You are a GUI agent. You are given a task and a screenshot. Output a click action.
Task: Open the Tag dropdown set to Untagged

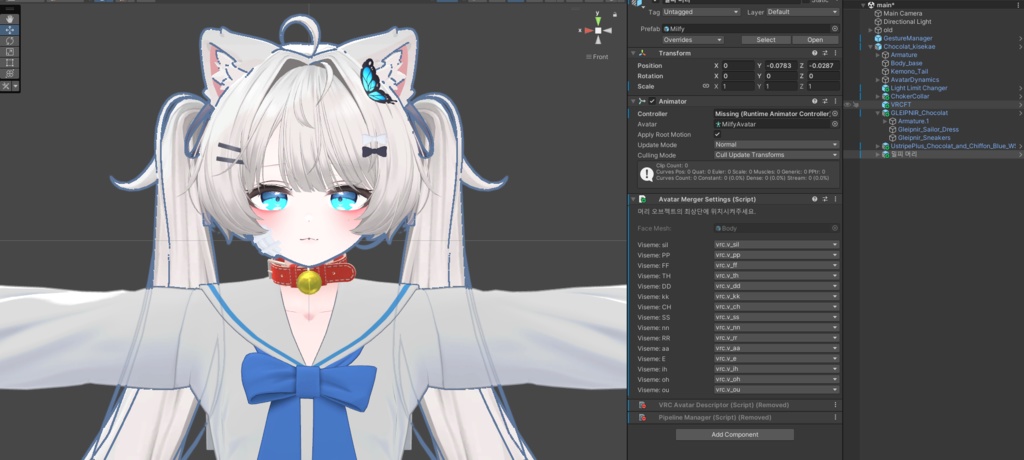[701, 12]
